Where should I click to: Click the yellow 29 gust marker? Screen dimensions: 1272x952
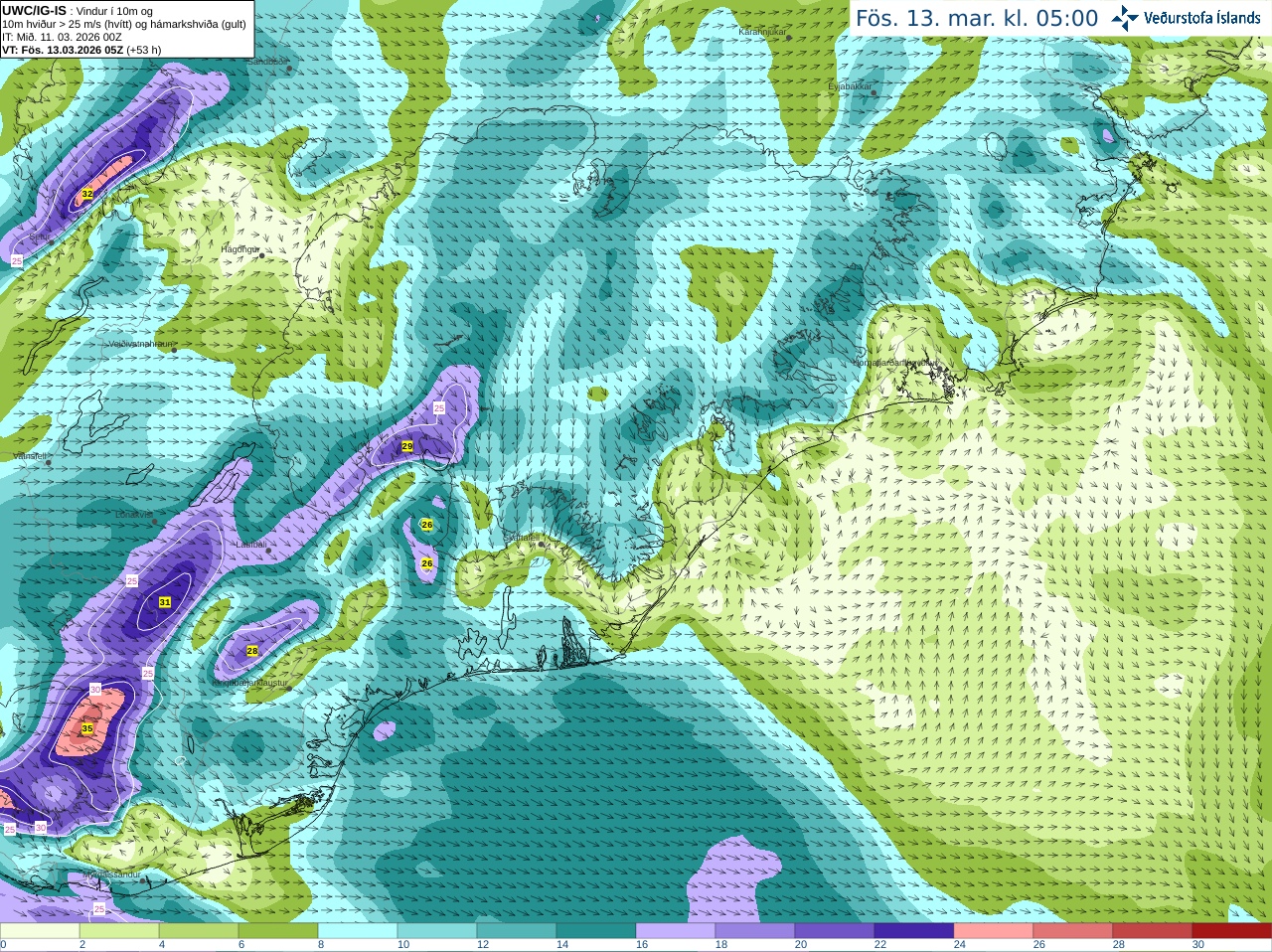407,446
